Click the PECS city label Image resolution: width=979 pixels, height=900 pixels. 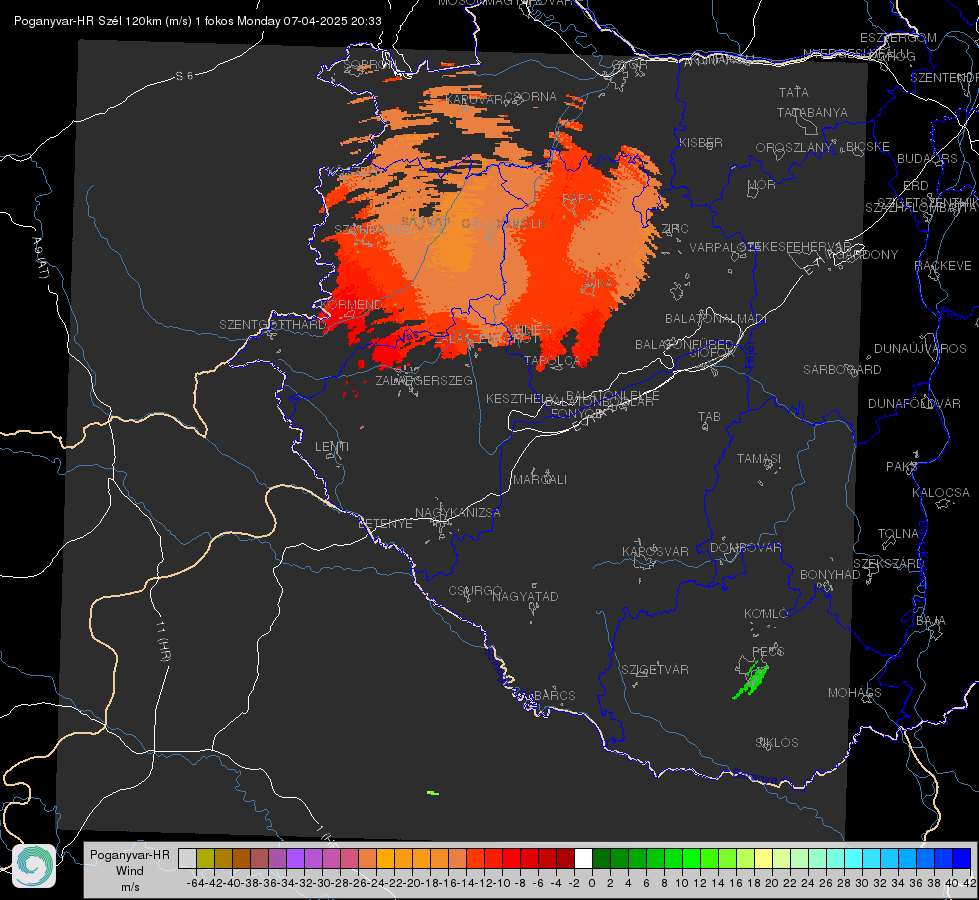[x=768, y=652]
